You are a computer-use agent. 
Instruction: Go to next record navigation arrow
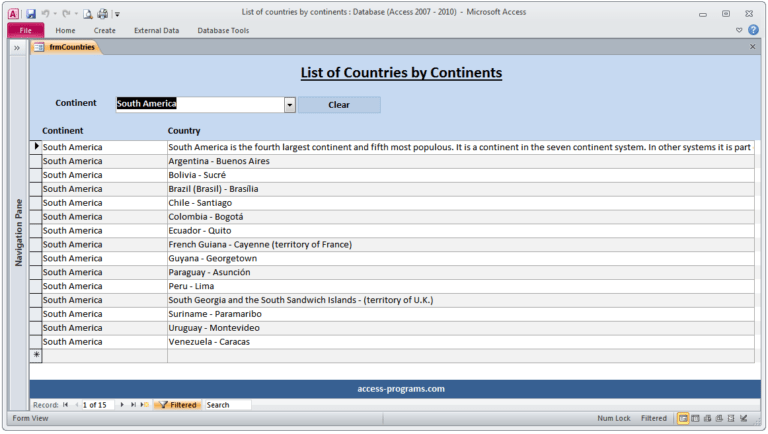point(122,405)
